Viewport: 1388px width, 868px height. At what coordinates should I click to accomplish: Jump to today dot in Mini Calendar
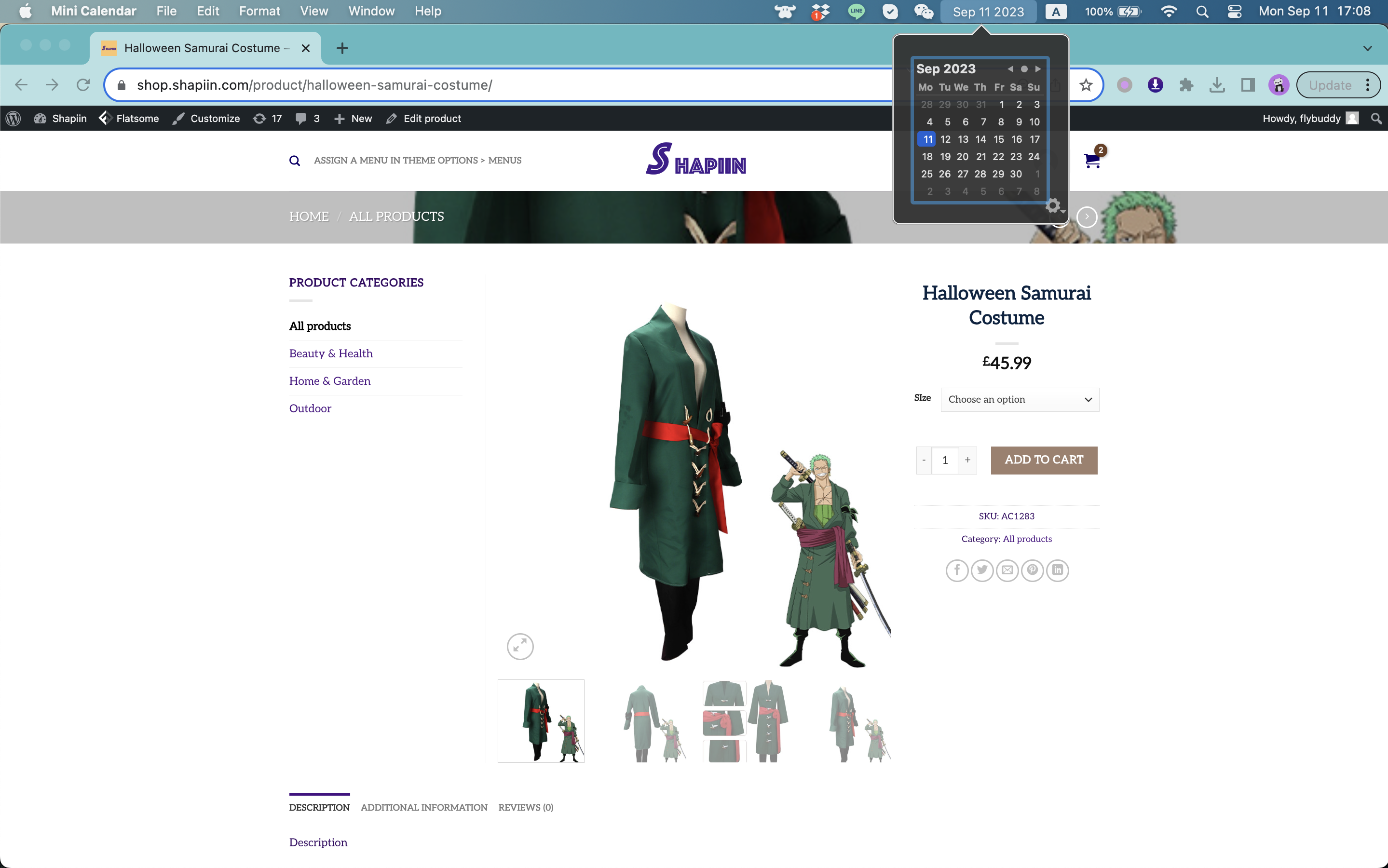point(1024,69)
